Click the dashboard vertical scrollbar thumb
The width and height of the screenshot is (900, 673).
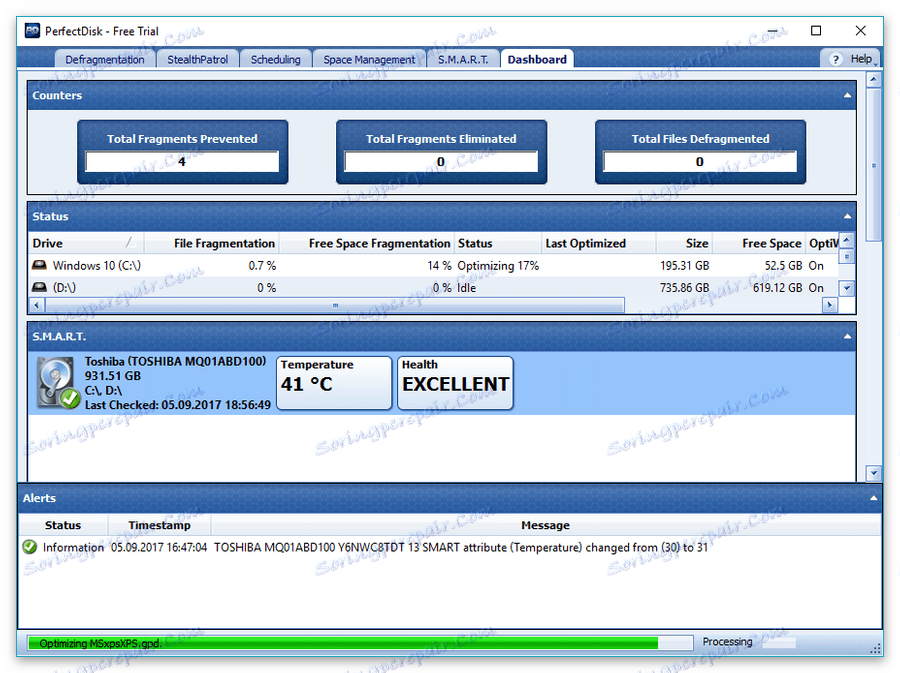click(x=873, y=165)
